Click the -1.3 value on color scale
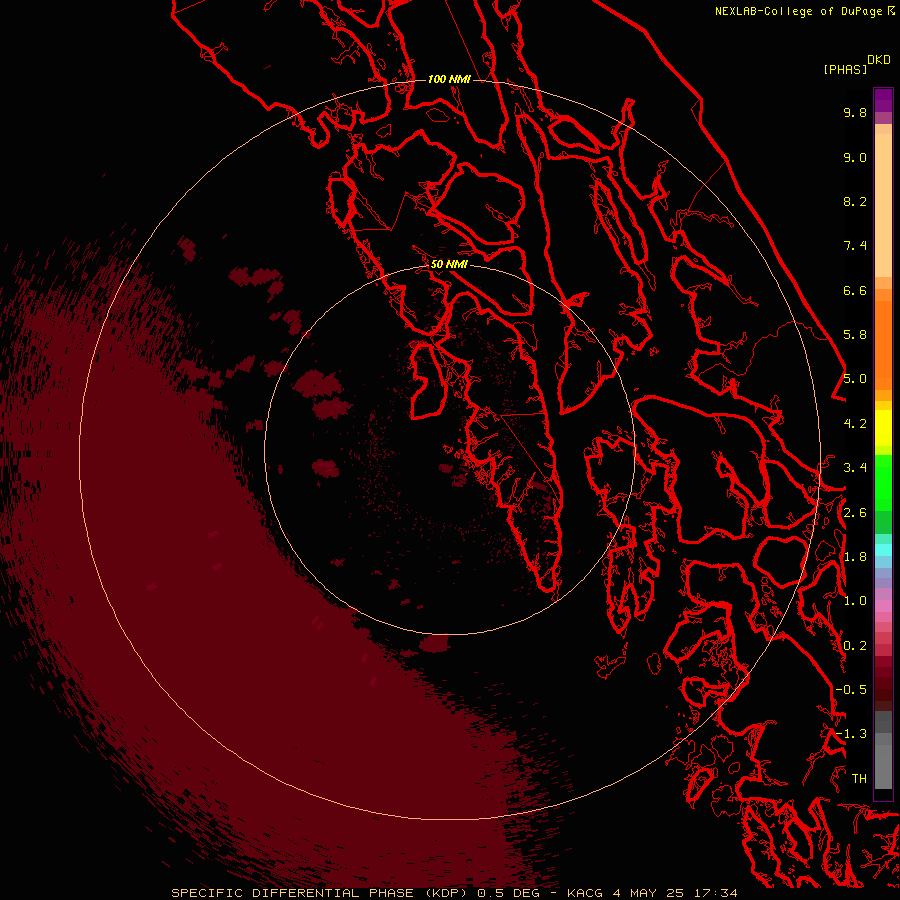Viewport: 900px width, 900px height. pyautogui.click(x=851, y=734)
